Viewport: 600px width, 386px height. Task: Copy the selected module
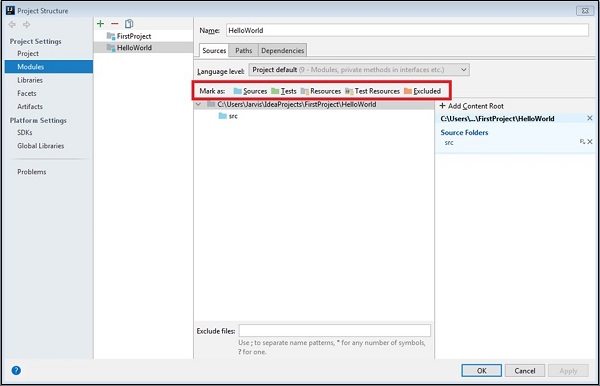point(129,24)
